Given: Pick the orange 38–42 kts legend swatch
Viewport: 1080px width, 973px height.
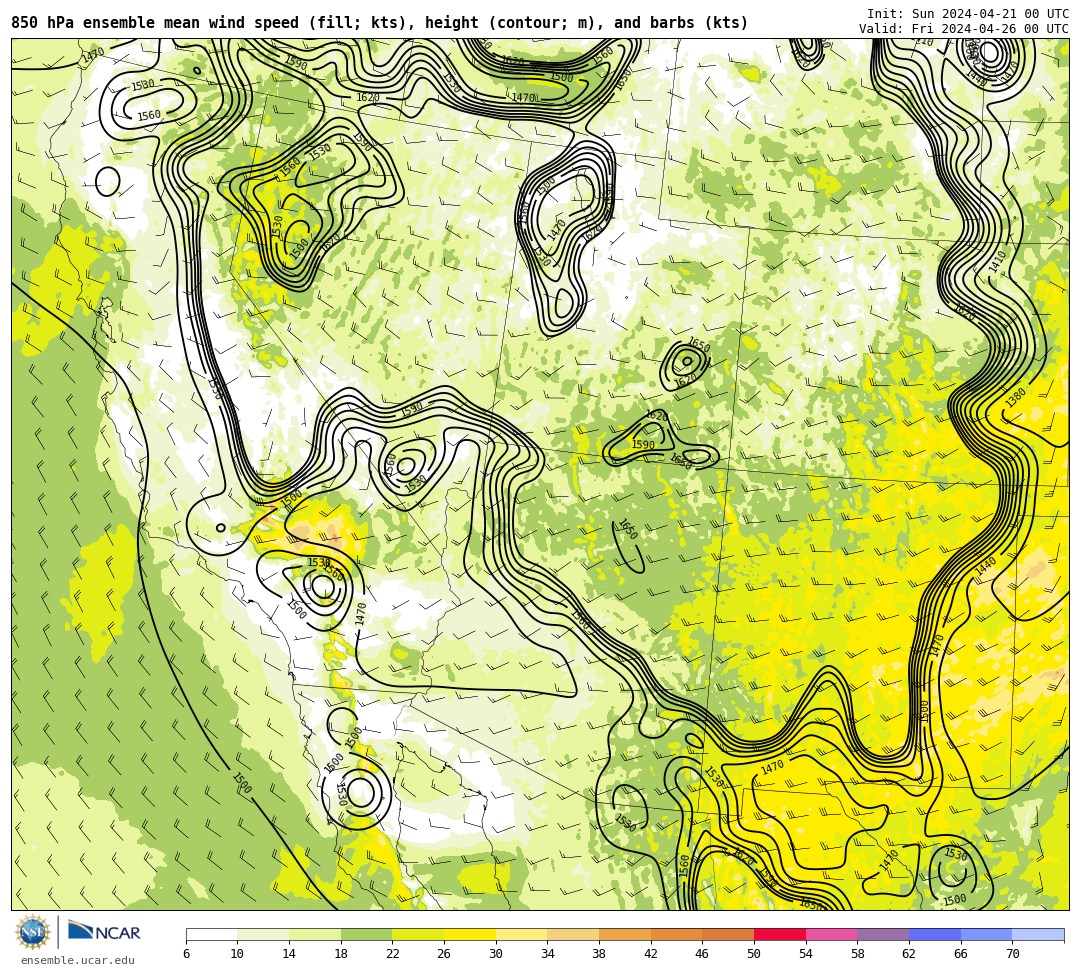Looking at the screenshot, I should [625, 934].
